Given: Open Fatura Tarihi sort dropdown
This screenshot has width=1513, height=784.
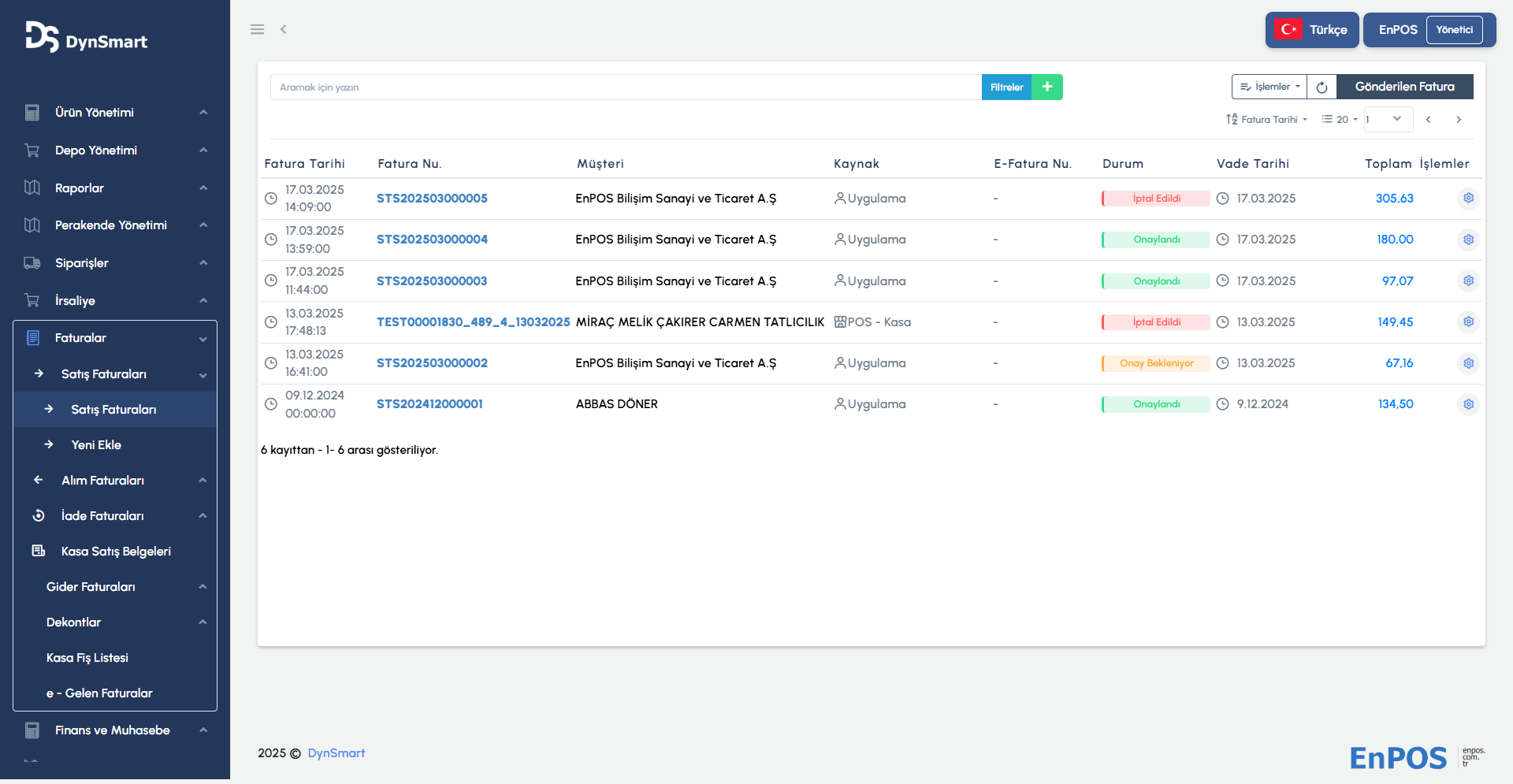Looking at the screenshot, I should point(1266,120).
